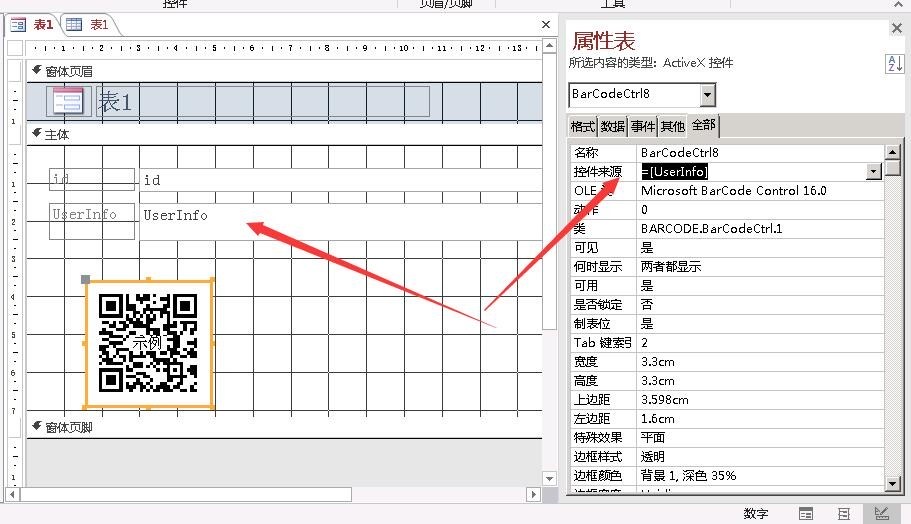Open the 其他 properties tab
Screen dimensions: 911x524
point(672,126)
